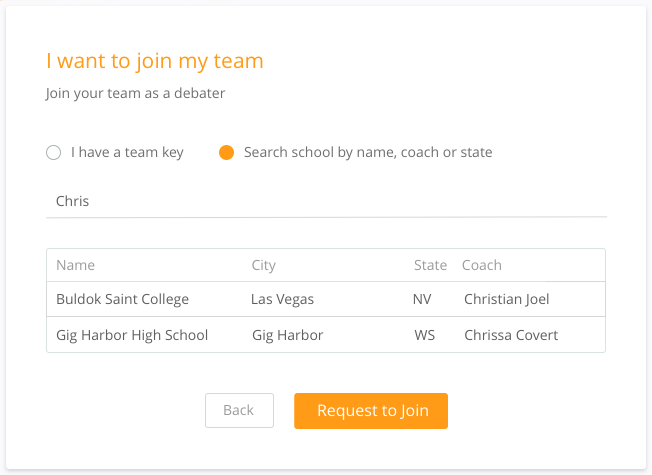Image resolution: width=652 pixels, height=475 pixels.
Task: Click coach Chrissa Covert in results
Action: pos(511,335)
